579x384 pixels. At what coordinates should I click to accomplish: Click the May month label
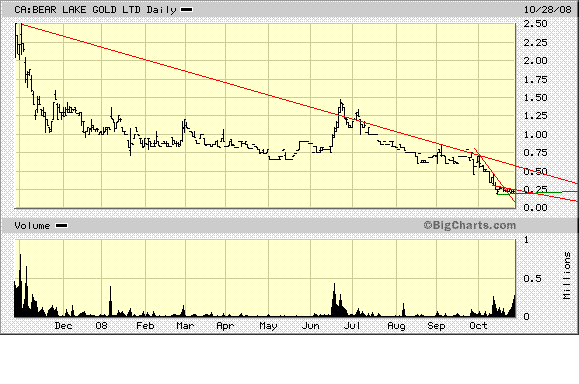[x=268, y=326]
